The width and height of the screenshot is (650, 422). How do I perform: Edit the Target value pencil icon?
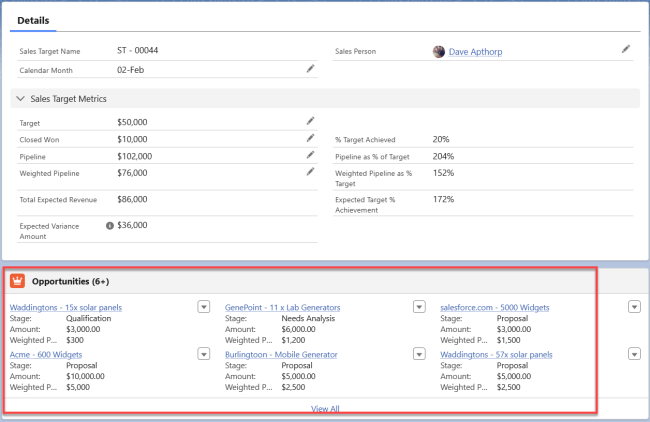click(x=310, y=121)
